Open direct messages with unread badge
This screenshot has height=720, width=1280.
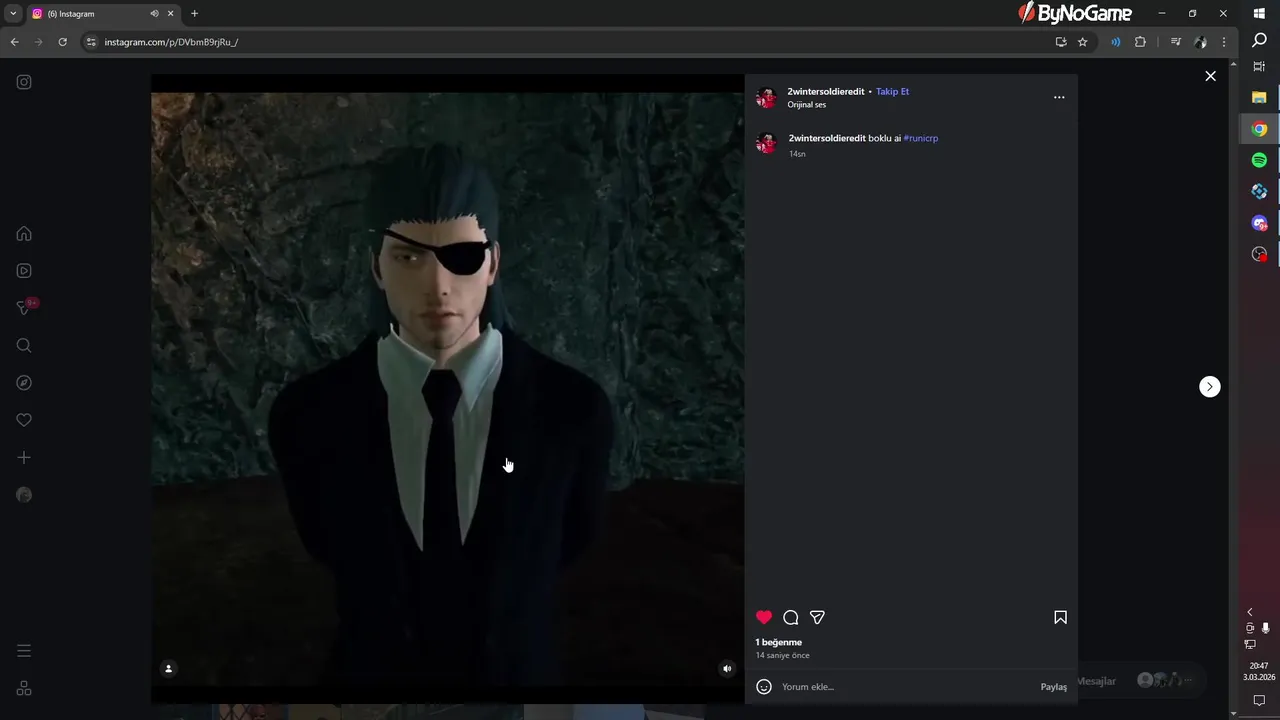point(26,307)
